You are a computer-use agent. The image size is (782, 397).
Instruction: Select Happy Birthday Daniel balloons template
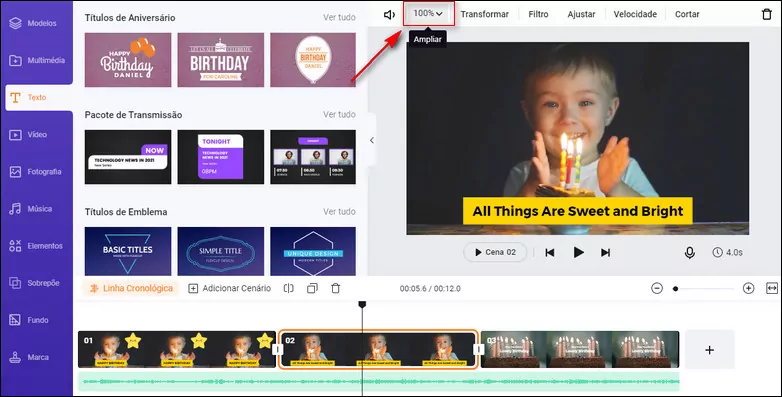pos(128,60)
